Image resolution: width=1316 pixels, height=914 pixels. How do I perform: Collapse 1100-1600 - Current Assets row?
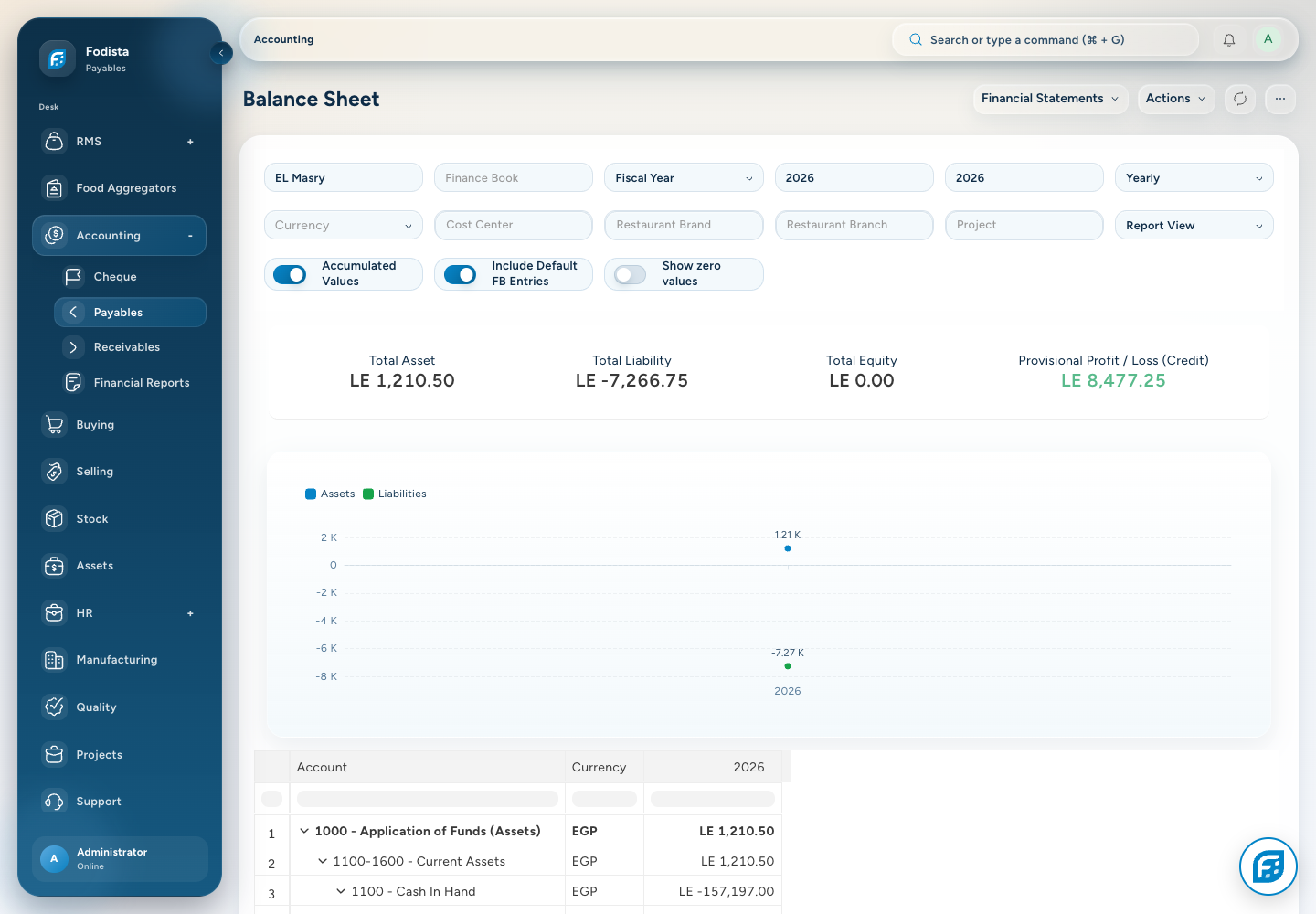323,862
